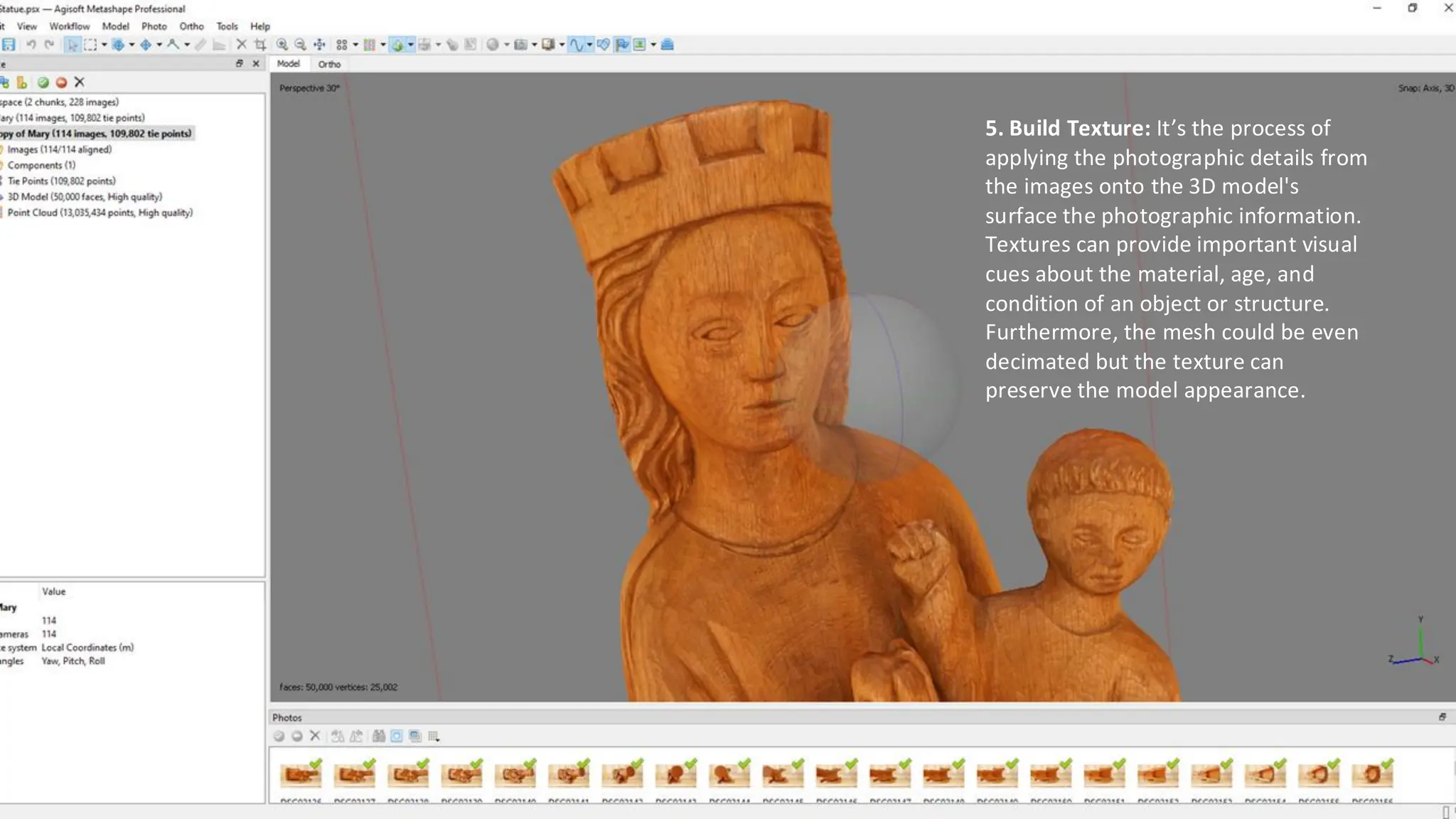Click Remove X icon in Workspace toolbar
The height and width of the screenshot is (819, 1456).
pyautogui.click(x=80, y=82)
